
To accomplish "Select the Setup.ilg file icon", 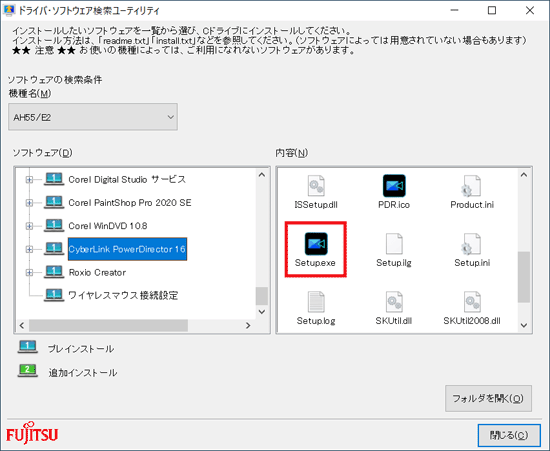I will 394,244.
